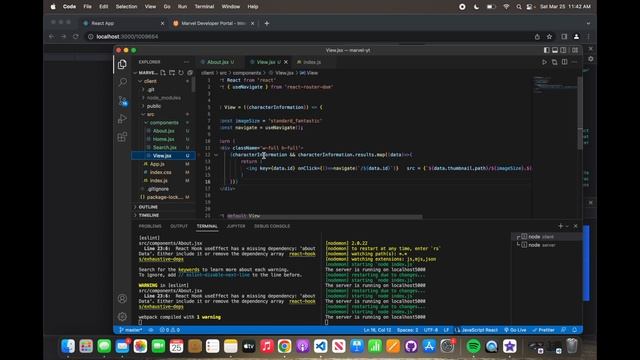
Task: Open About.jsx in the file tree
Action: (163, 131)
